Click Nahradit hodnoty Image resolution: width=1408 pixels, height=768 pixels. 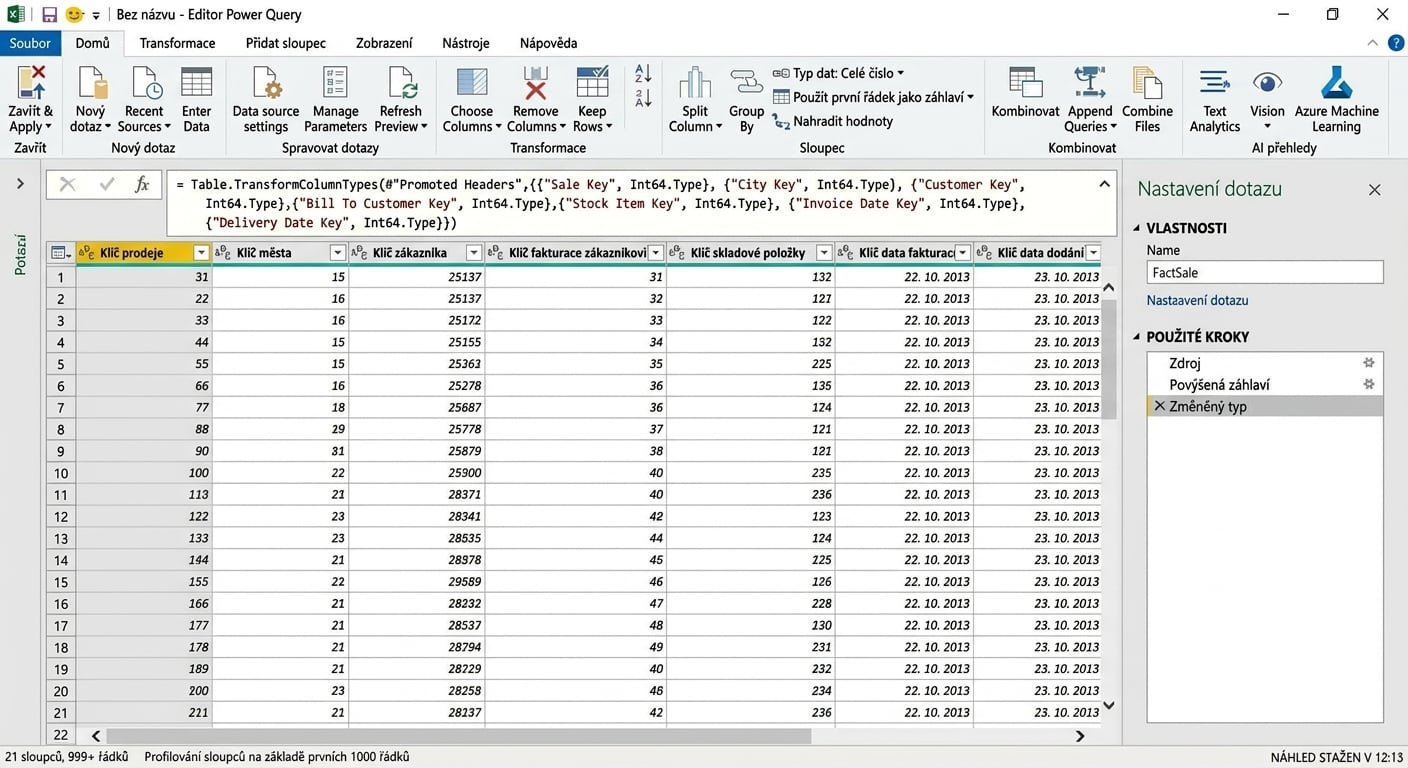tap(832, 122)
